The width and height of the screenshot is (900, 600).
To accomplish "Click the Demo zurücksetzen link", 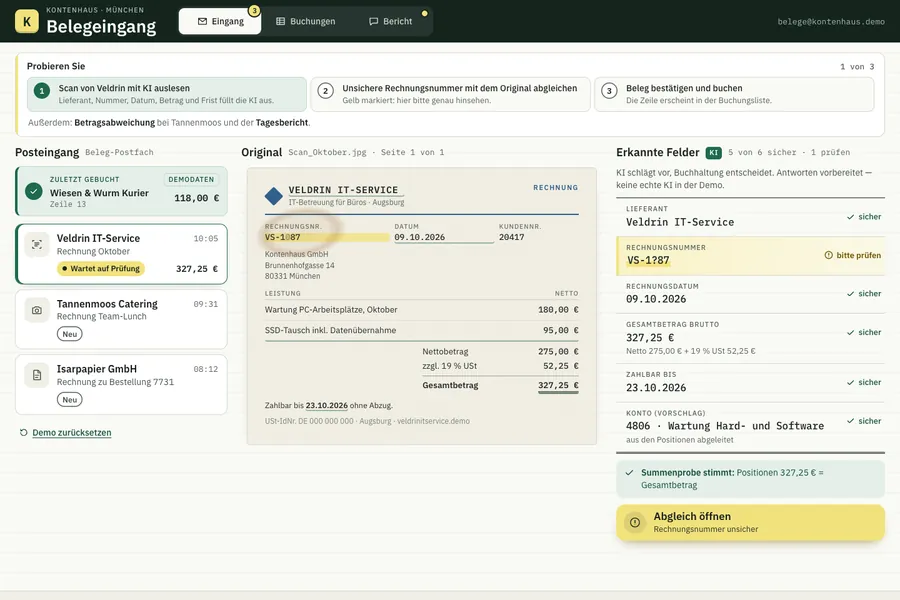I will pos(72,432).
